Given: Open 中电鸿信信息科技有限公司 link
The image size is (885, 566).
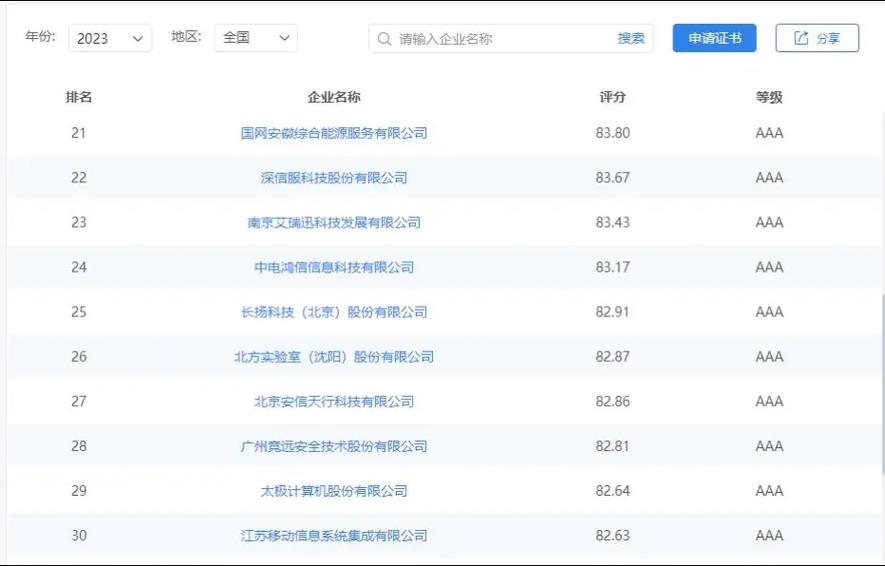Looking at the screenshot, I should pos(334,267).
